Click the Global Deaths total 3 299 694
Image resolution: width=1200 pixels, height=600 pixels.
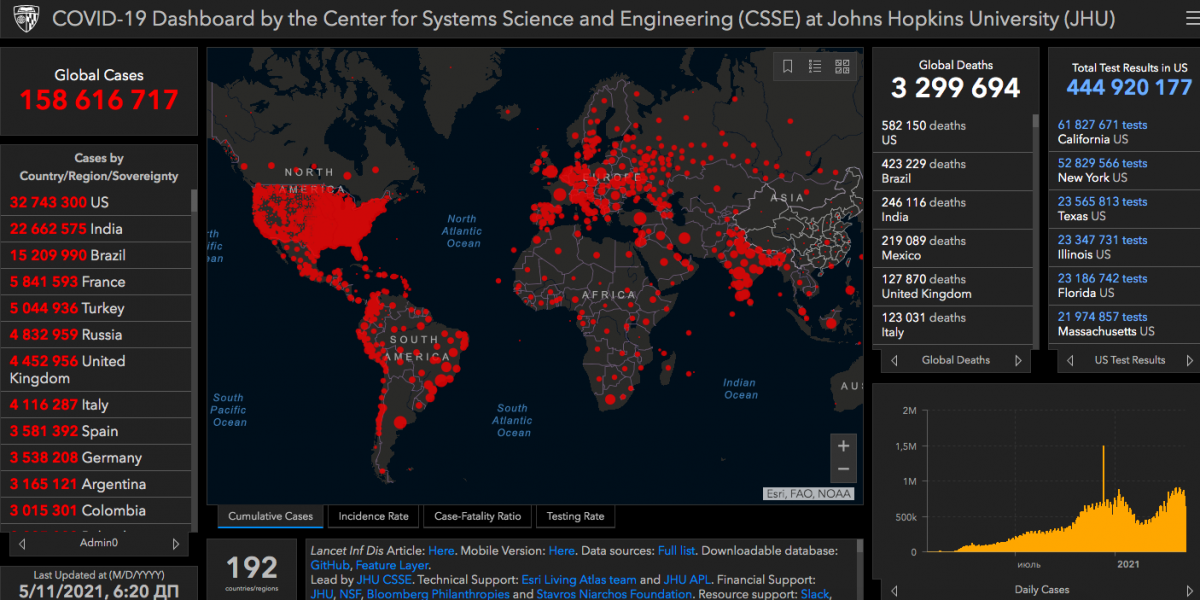[x=955, y=88]
